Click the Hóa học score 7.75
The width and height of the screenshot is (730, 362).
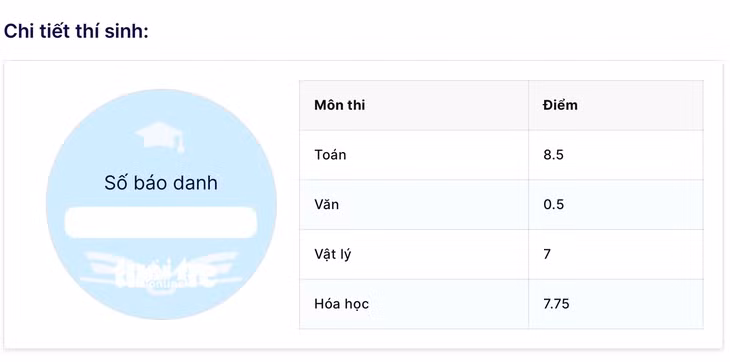[x=556, y=304]
